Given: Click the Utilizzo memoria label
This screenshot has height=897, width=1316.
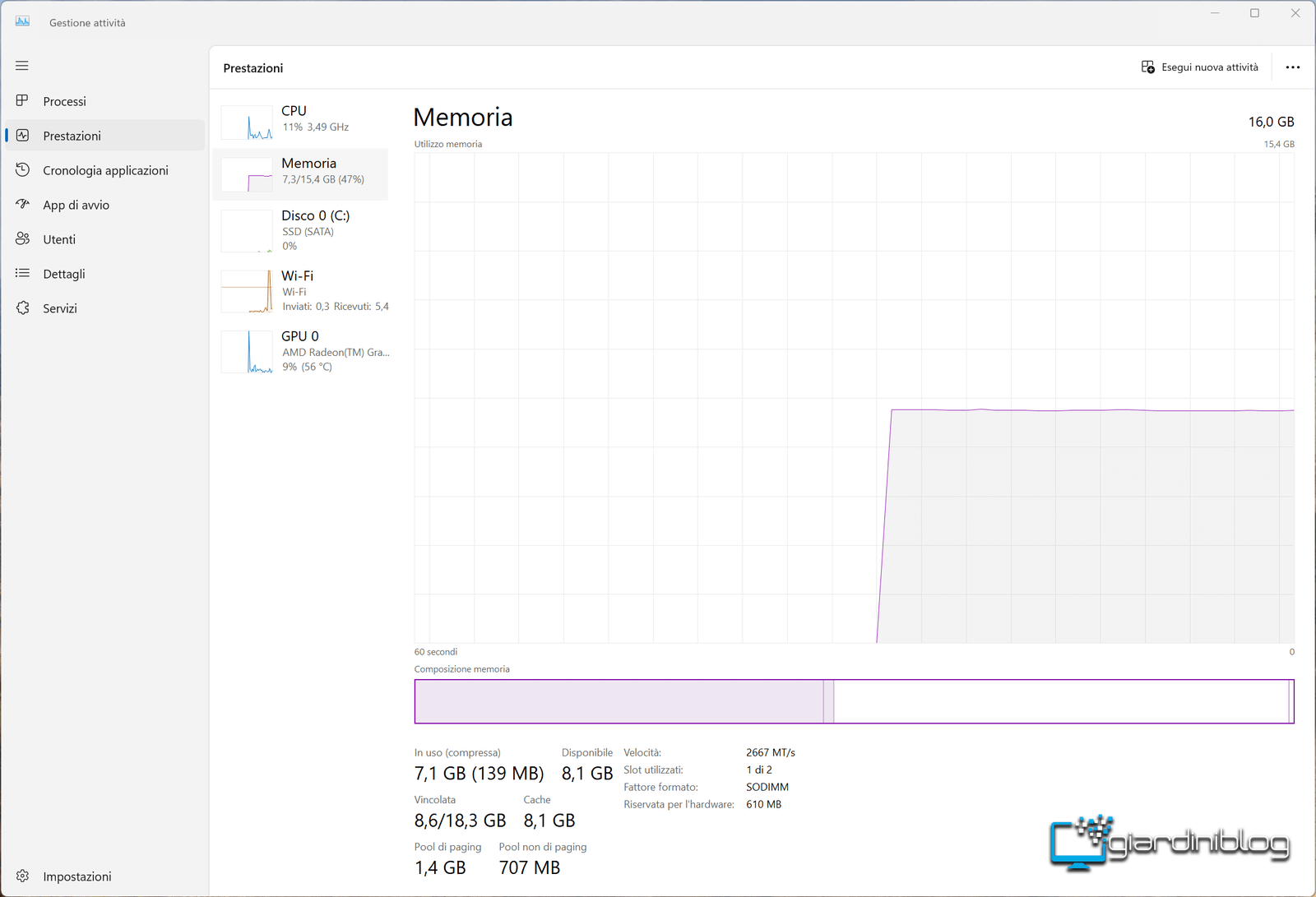Looking at the screenshot, I should point(448,144).
